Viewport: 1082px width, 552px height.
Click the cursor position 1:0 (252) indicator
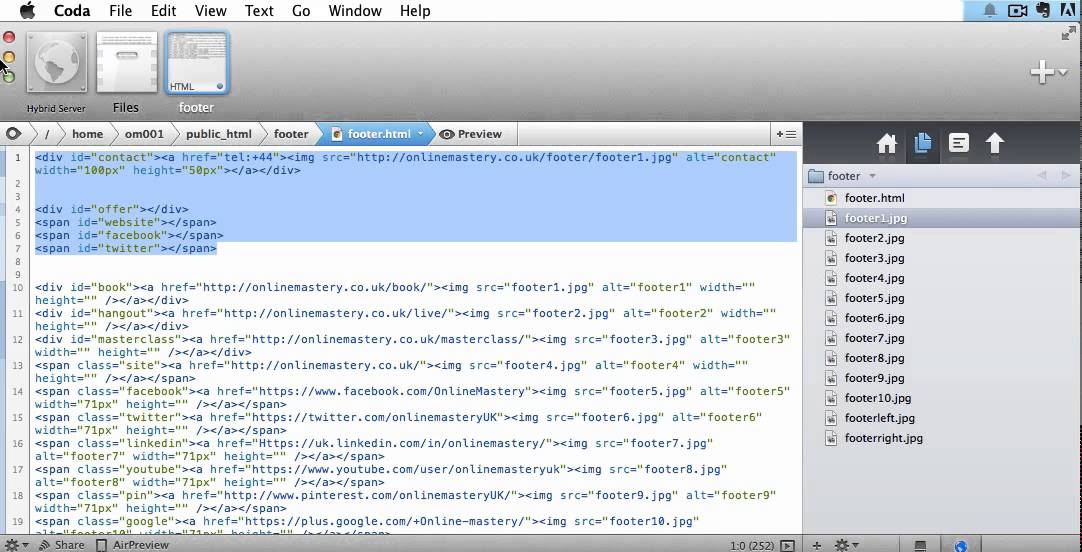pos(753,546)
